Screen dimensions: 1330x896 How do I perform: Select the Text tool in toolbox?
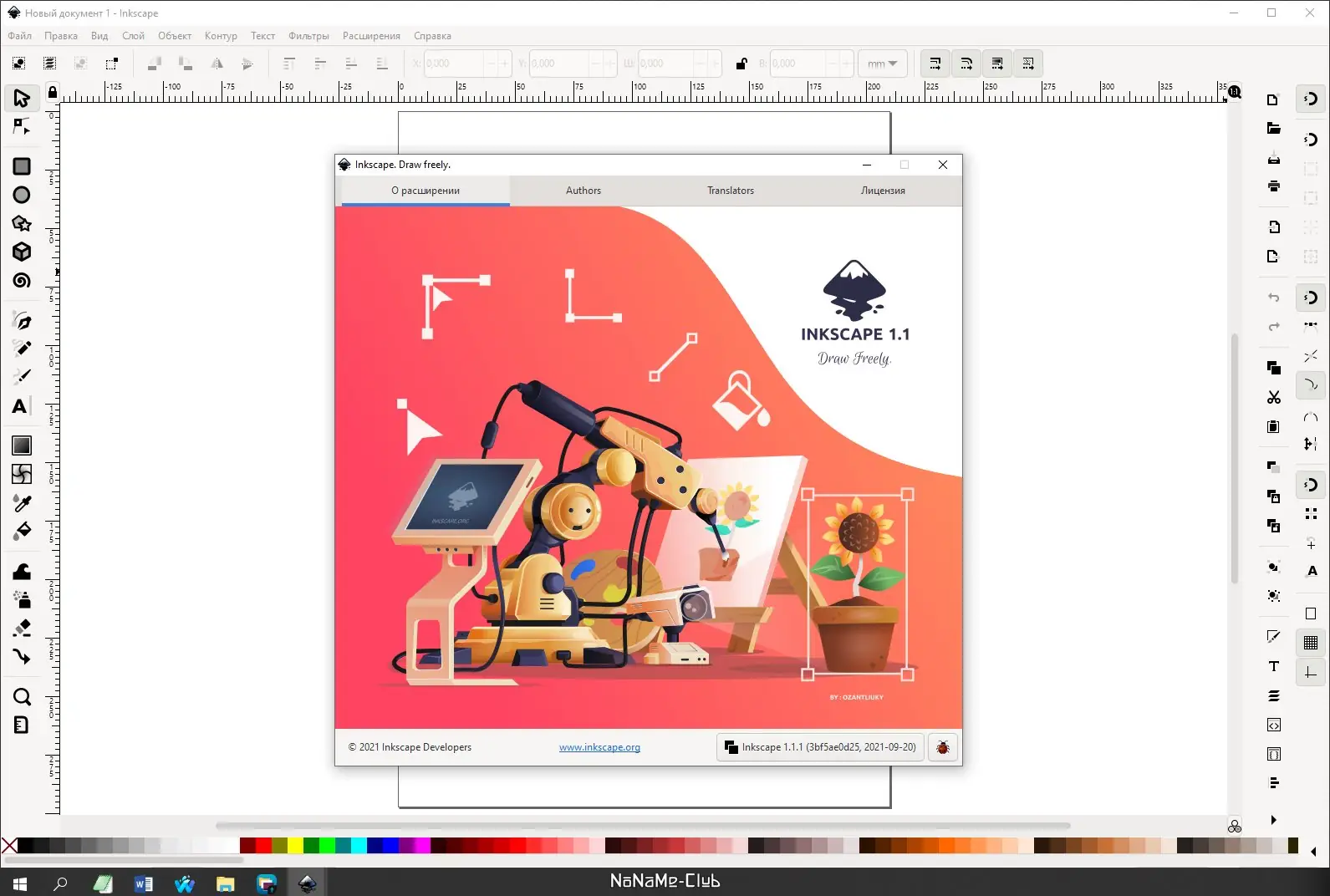pos(22,406)
